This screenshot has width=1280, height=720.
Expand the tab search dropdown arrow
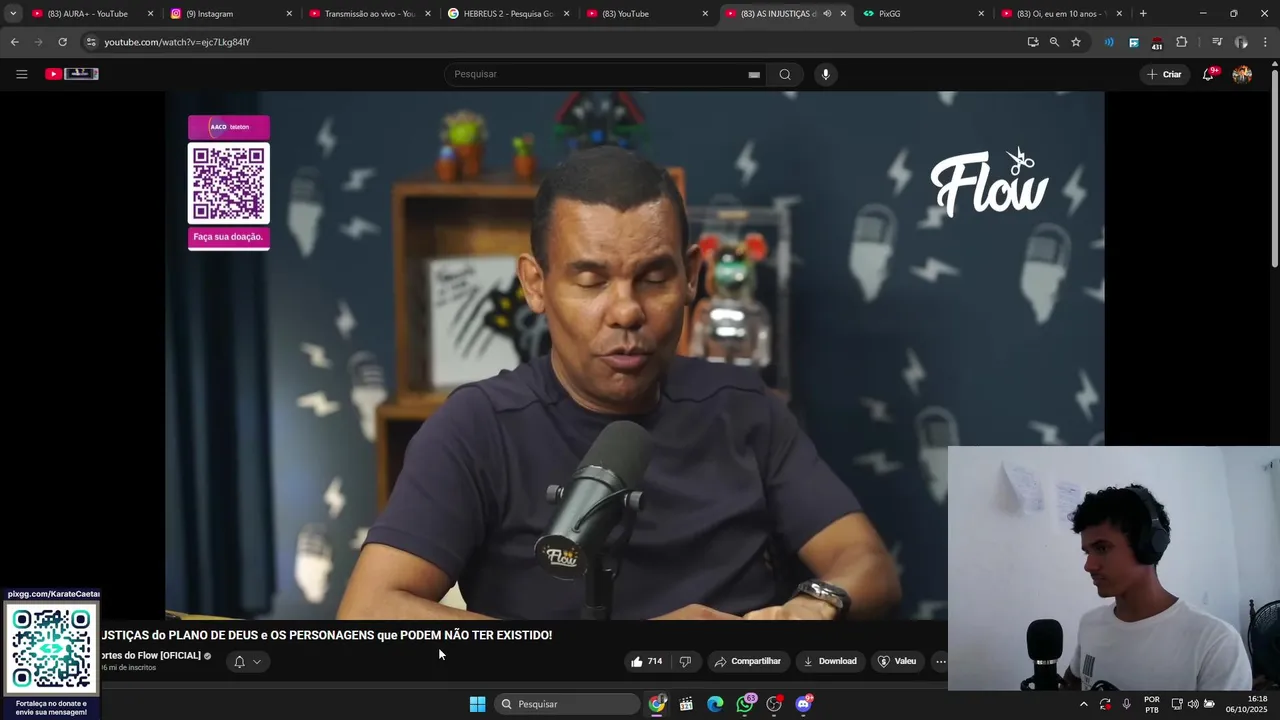(13, 14)
